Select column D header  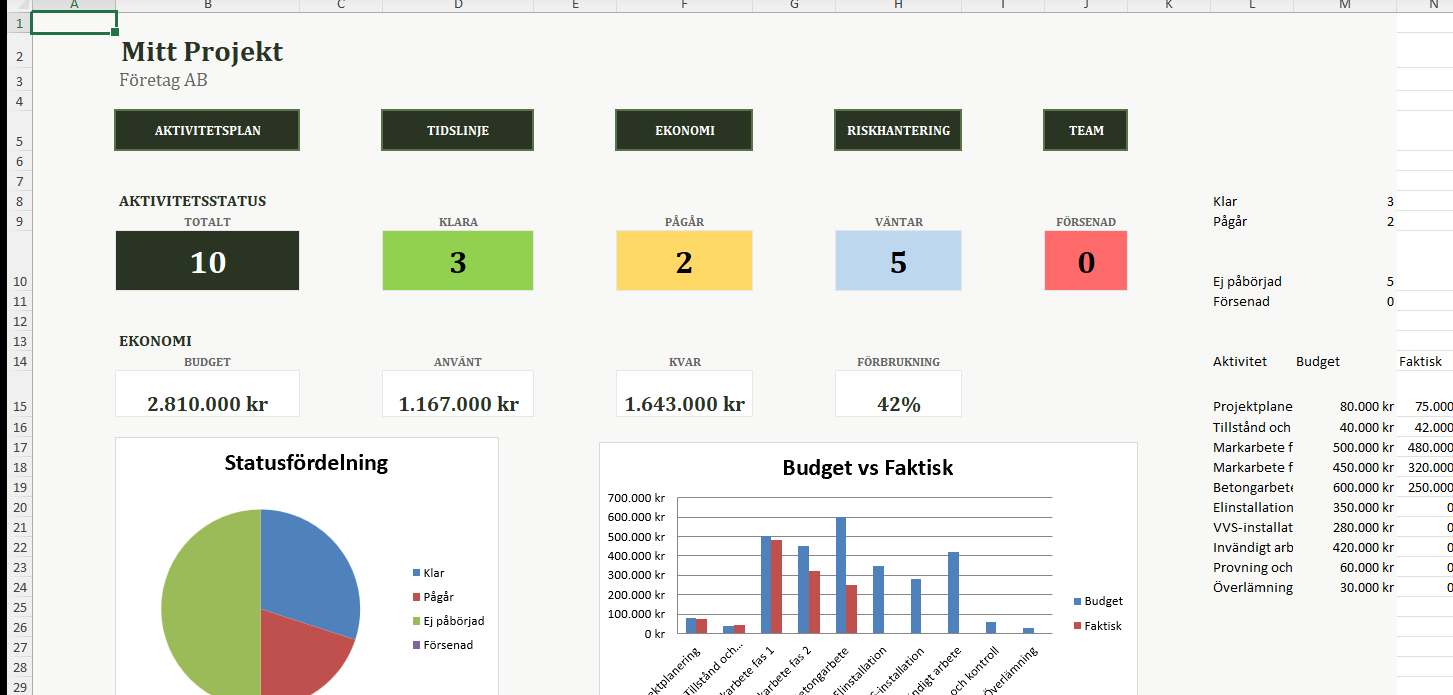tap(458, 5)
